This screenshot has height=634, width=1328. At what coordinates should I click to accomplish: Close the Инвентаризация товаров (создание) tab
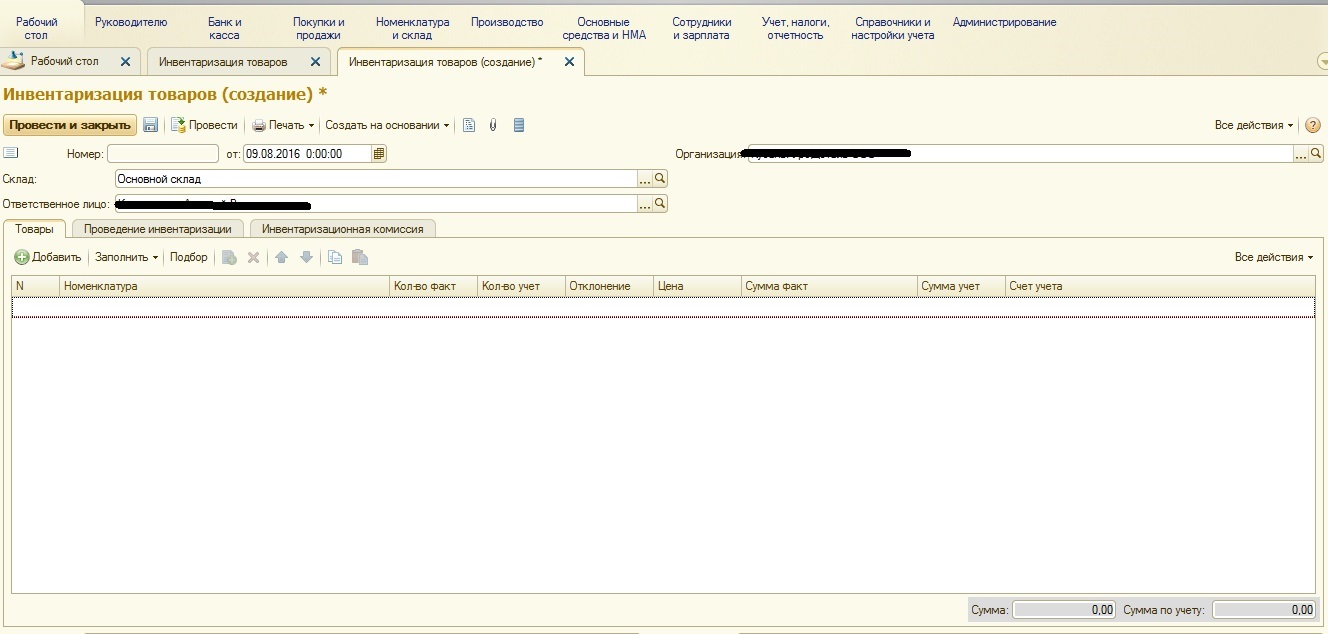click(569, 62)
